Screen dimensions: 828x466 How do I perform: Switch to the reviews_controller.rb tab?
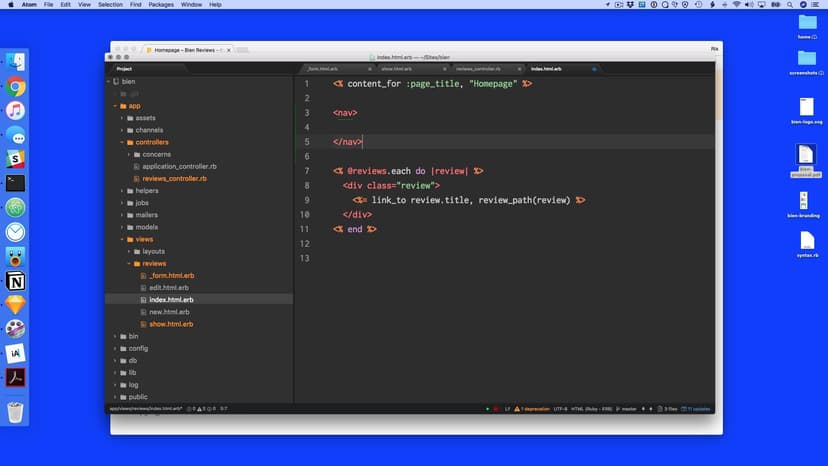pyautogui.click(x=478, y=69)
